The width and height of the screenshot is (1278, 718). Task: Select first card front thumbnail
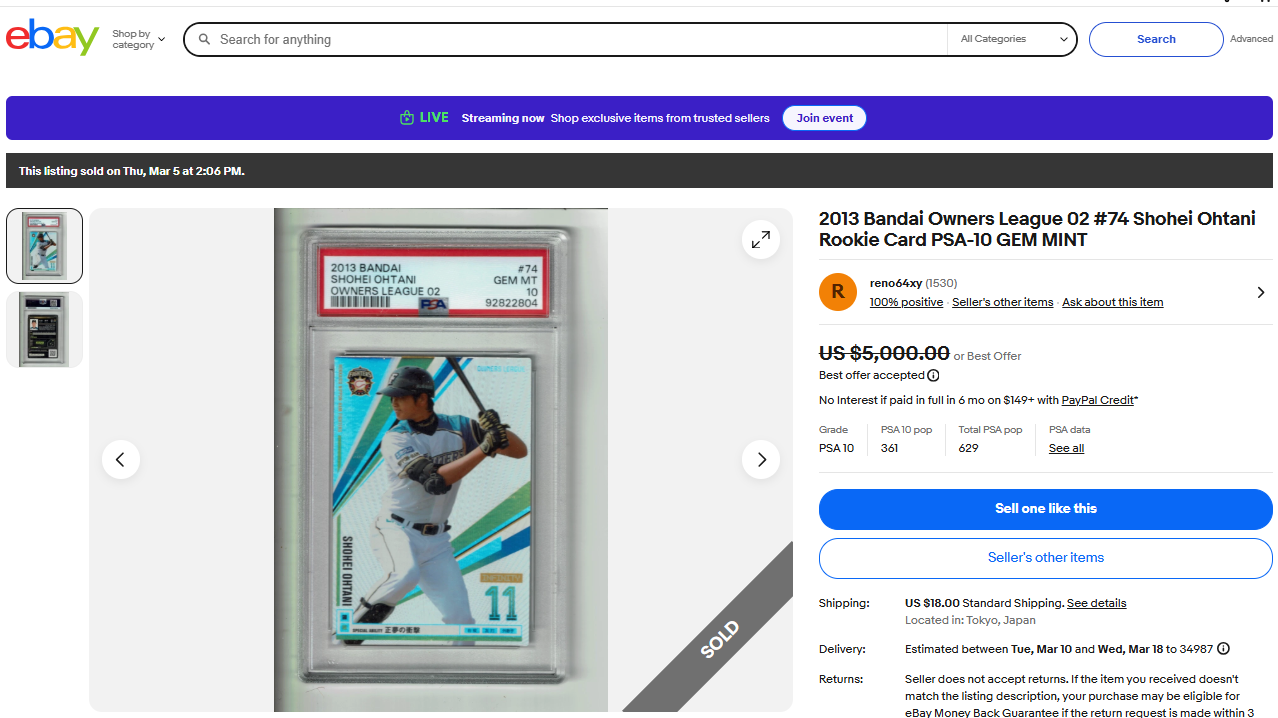(x=44, y=246)
